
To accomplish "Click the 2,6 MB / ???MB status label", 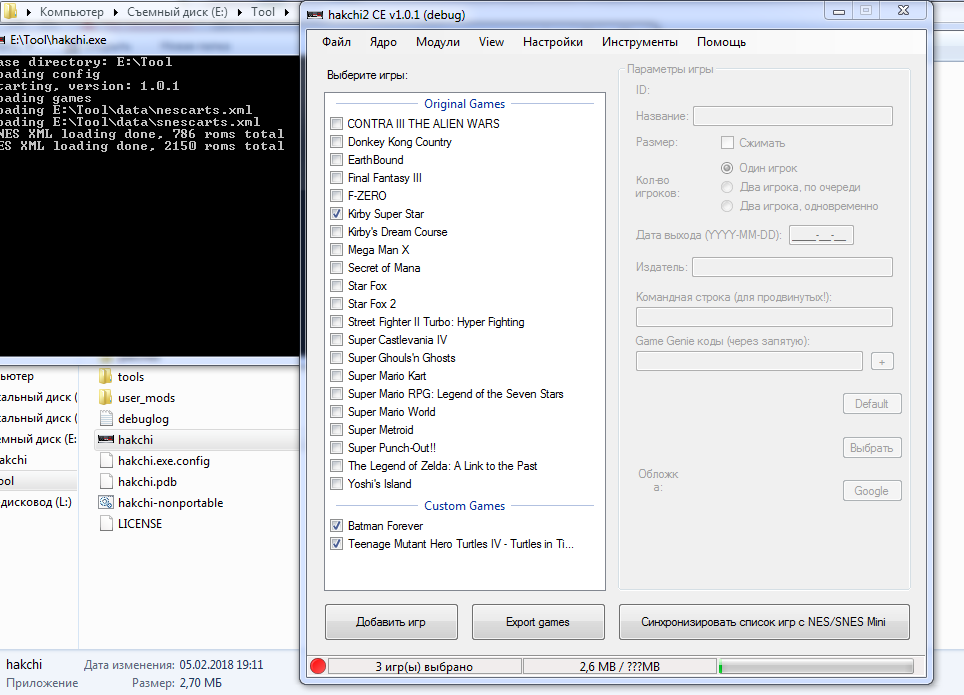I will (620, 667).
